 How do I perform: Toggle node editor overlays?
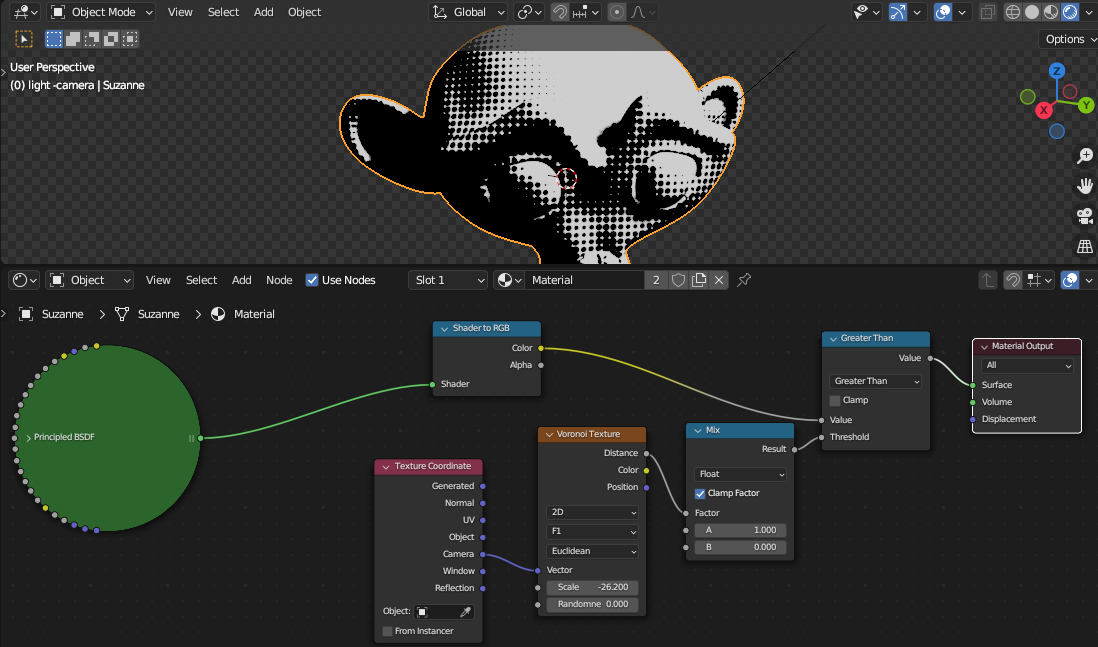1070,280
